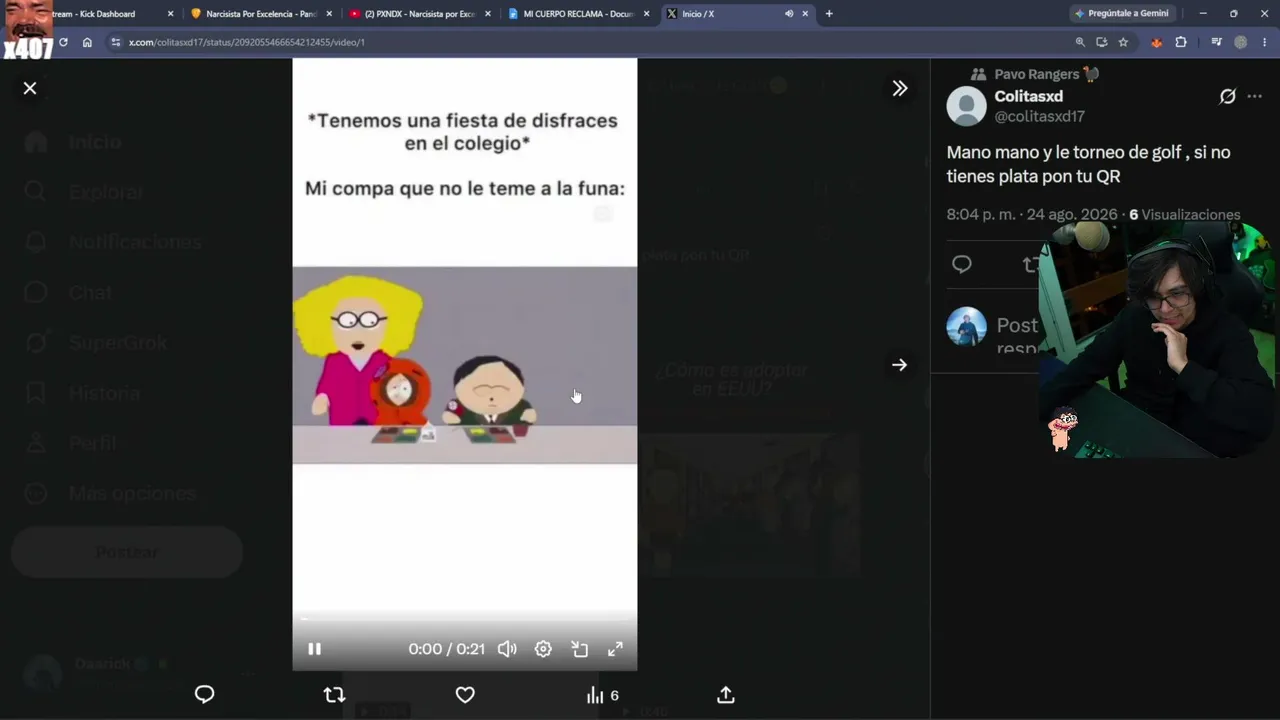View site information icon in address bar

(x=116, y=42)
